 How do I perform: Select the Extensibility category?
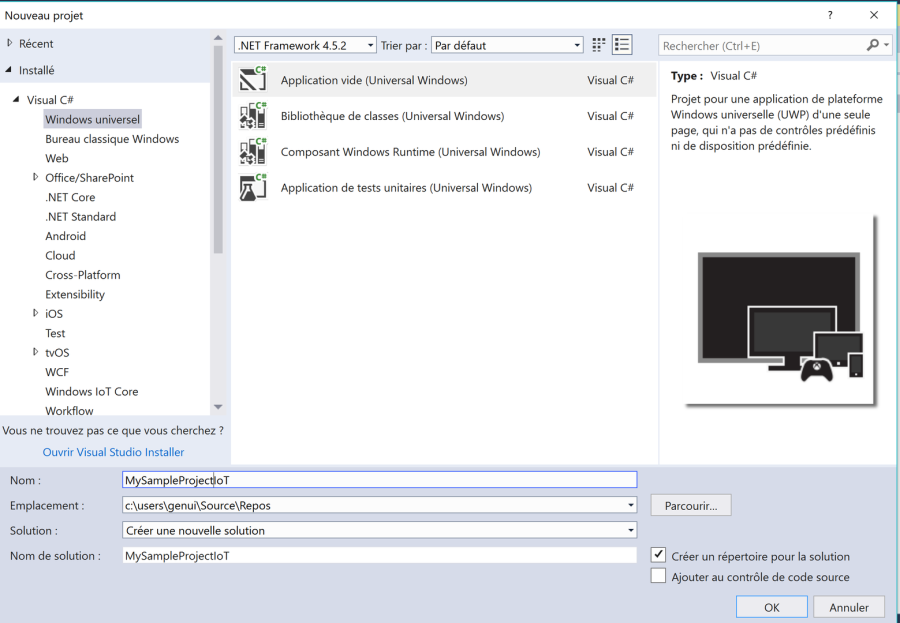[x=75, y=295]
